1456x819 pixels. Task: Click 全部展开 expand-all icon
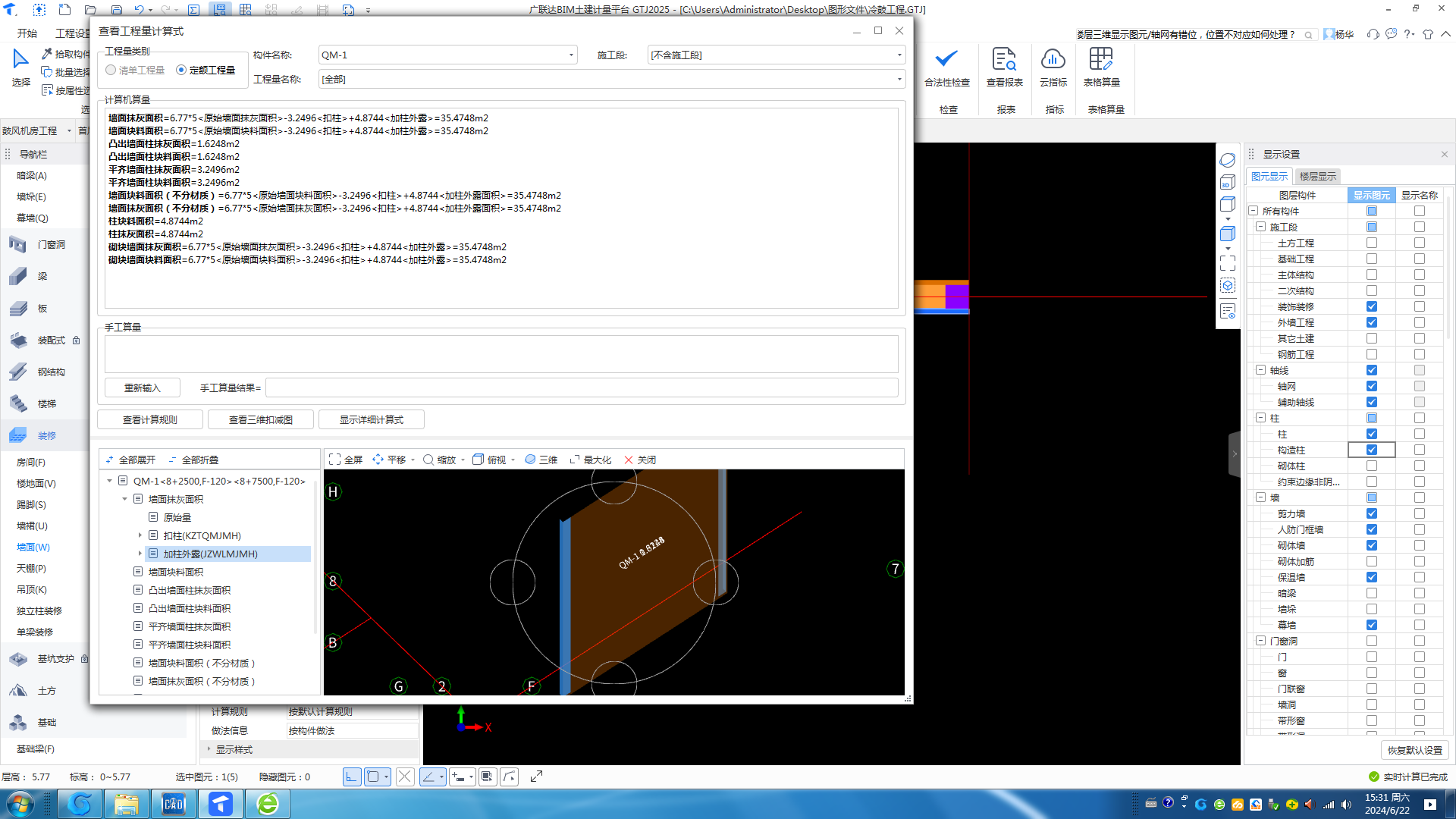[x=110, y=460]
